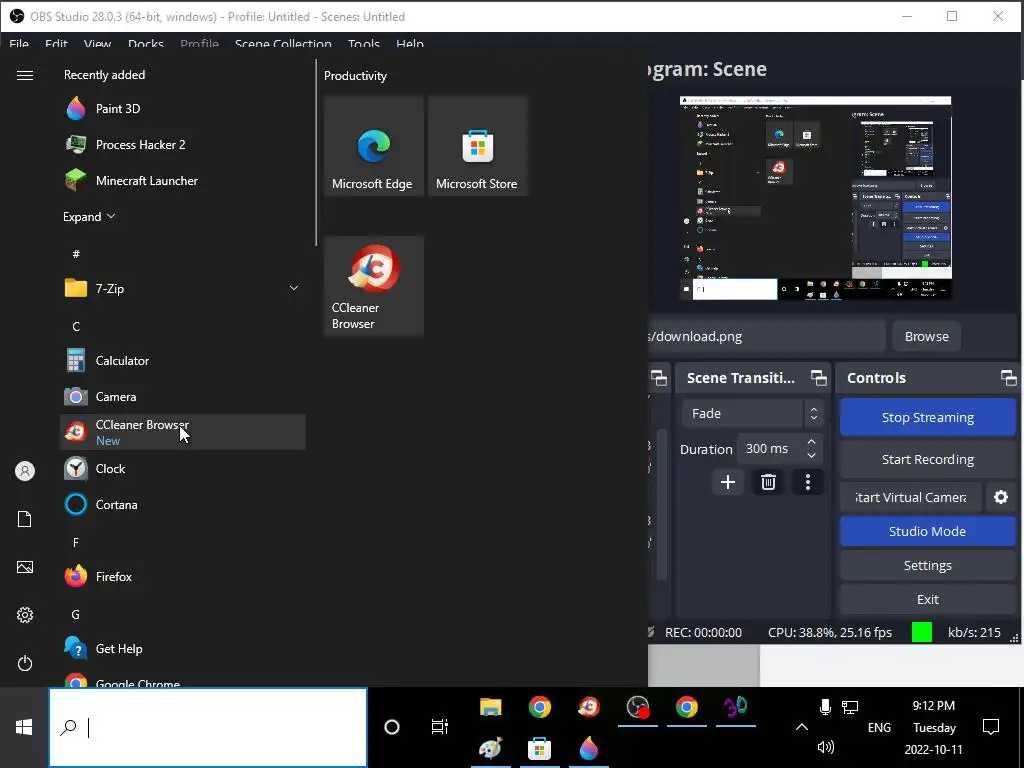
Task: Open the Get Help app
Action: [x=183, y=648]
